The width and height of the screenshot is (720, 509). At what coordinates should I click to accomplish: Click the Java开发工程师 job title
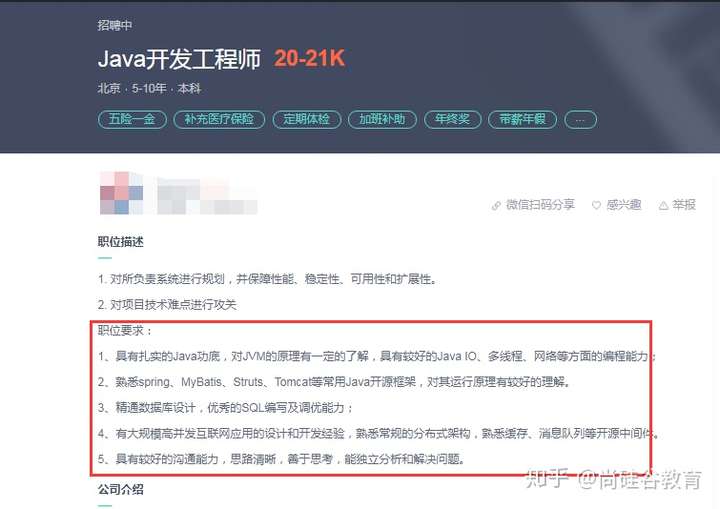pyautogui.click(x=179, y=59)
